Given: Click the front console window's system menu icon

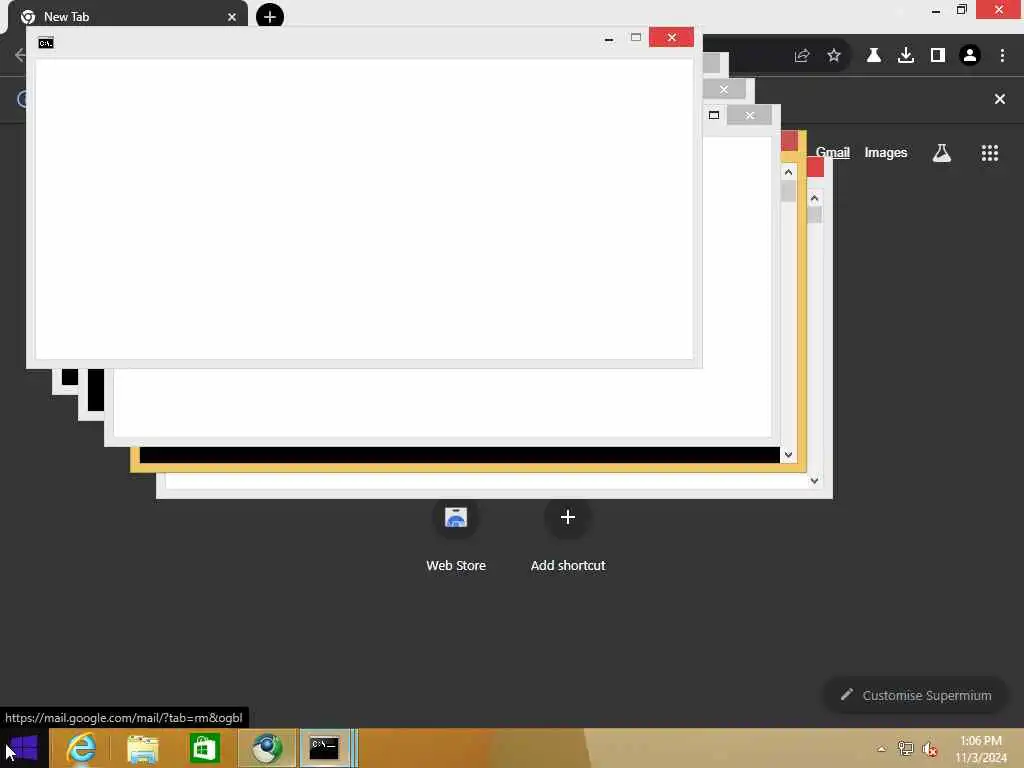Looking at the screenshot, I should (46, 43).
